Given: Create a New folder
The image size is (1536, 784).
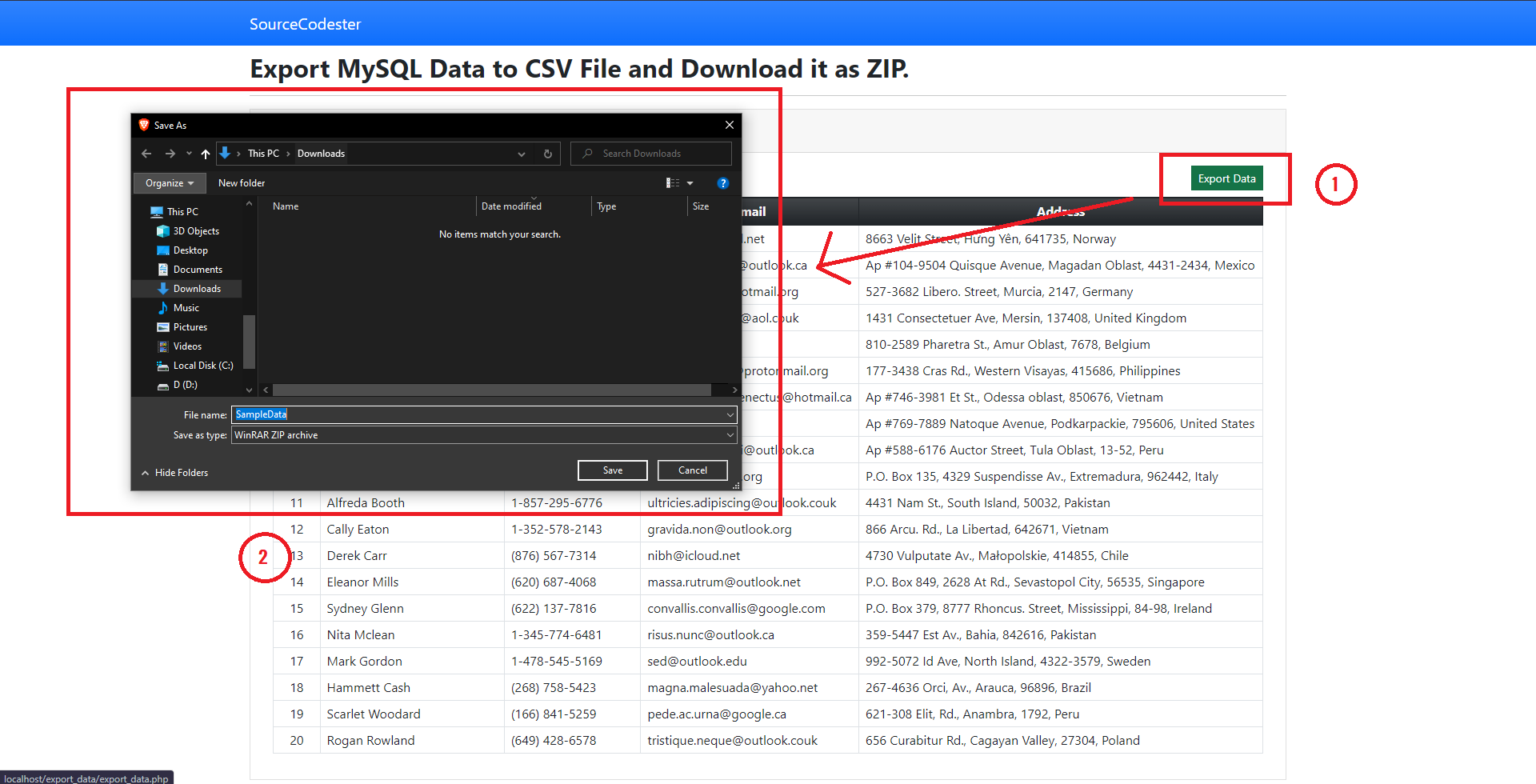Looking at the screenshot, I should click(x=242, y=183).
